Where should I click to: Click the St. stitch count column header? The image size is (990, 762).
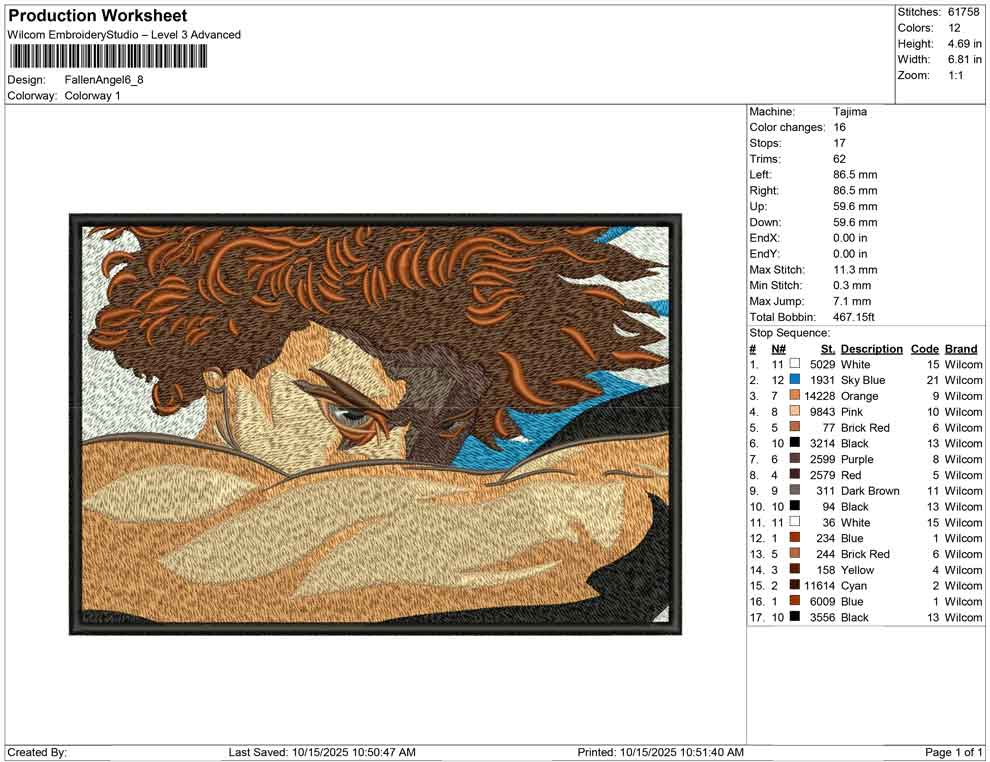click(827, 349)
